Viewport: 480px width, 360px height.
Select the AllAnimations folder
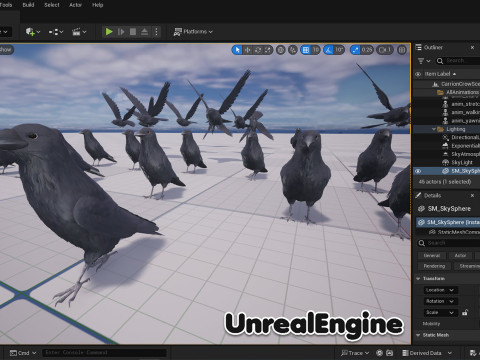tap(447, 92)
